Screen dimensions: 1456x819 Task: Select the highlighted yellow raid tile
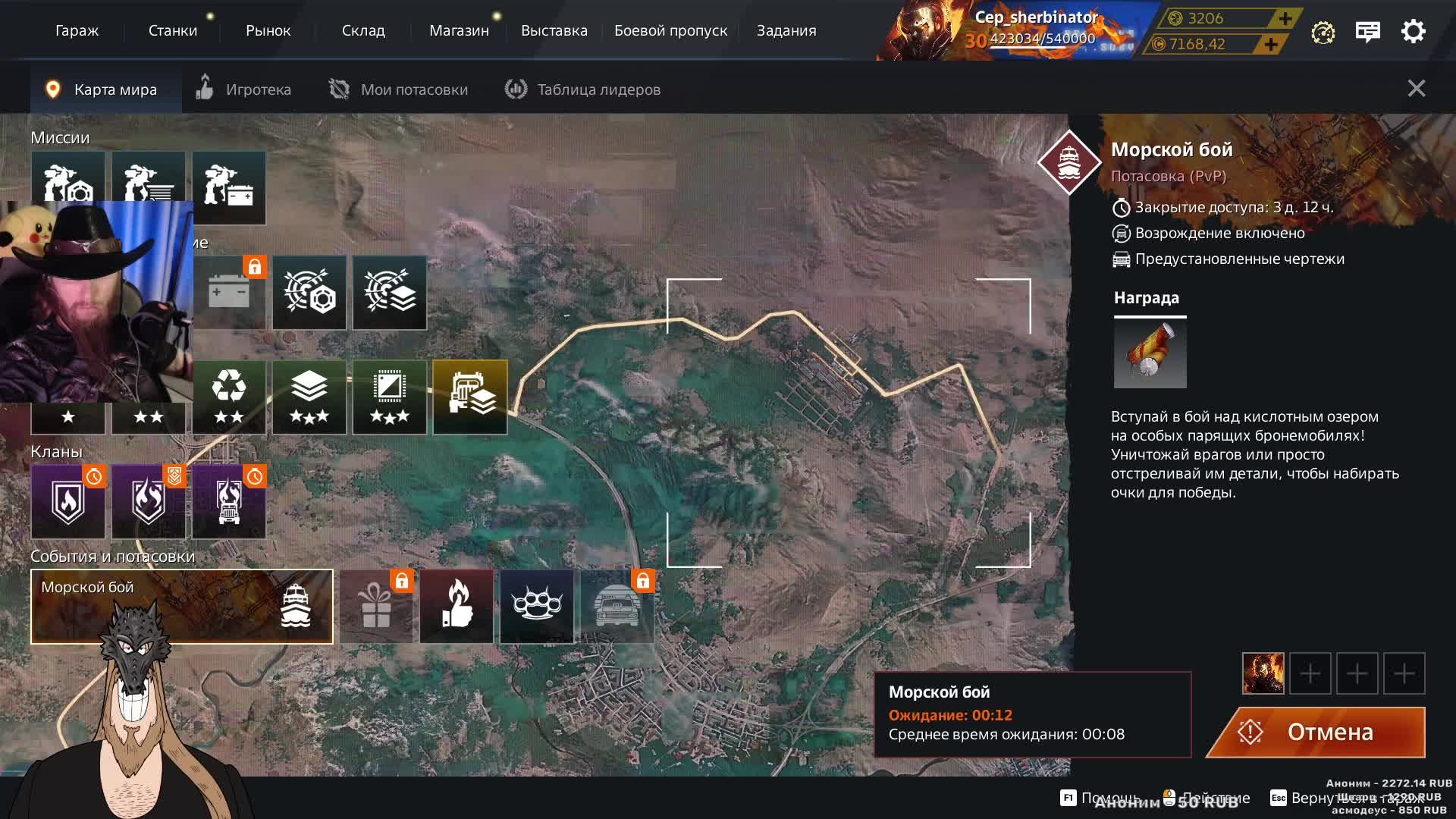[x=470, y=397]
